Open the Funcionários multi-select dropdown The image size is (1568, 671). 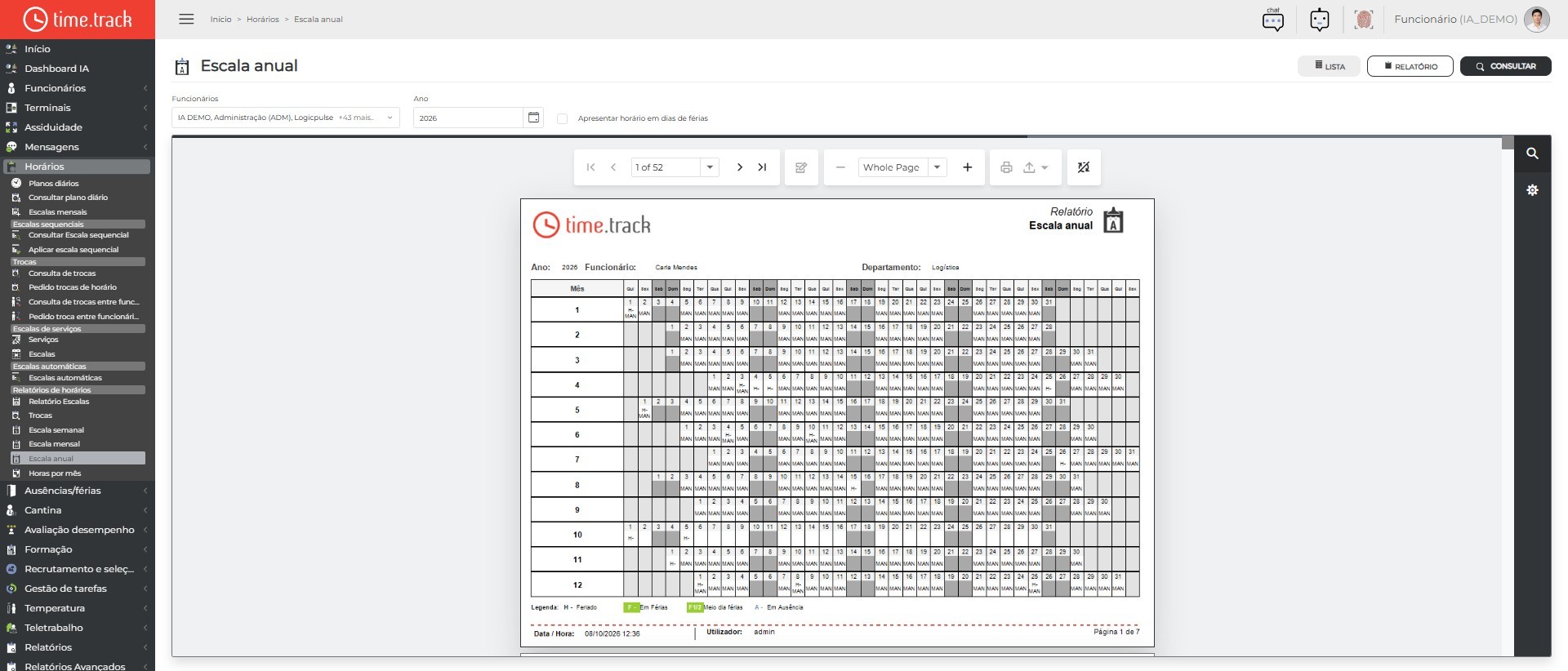[285, 118]
